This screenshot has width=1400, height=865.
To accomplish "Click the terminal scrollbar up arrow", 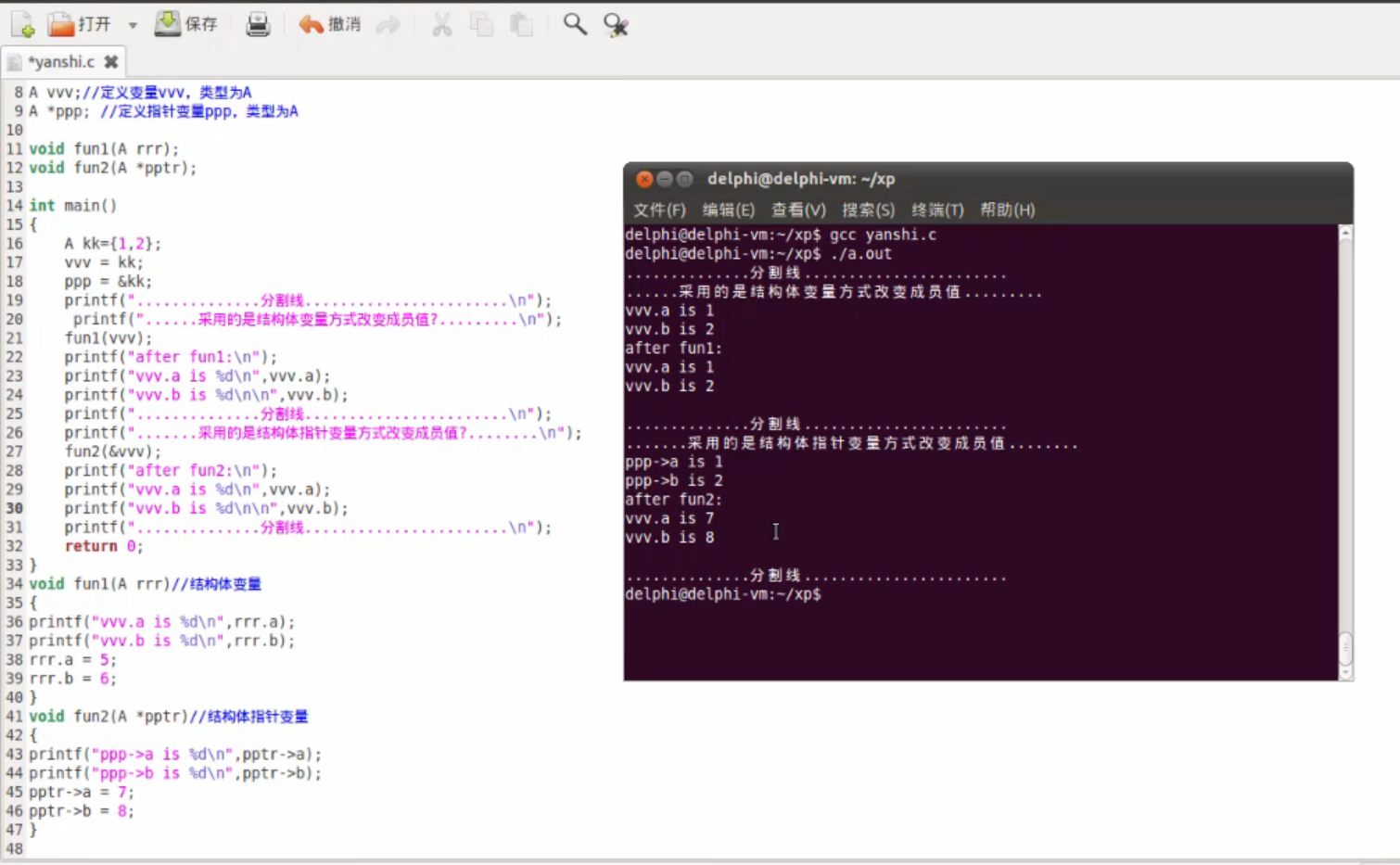I will [x=1345, y=233].
